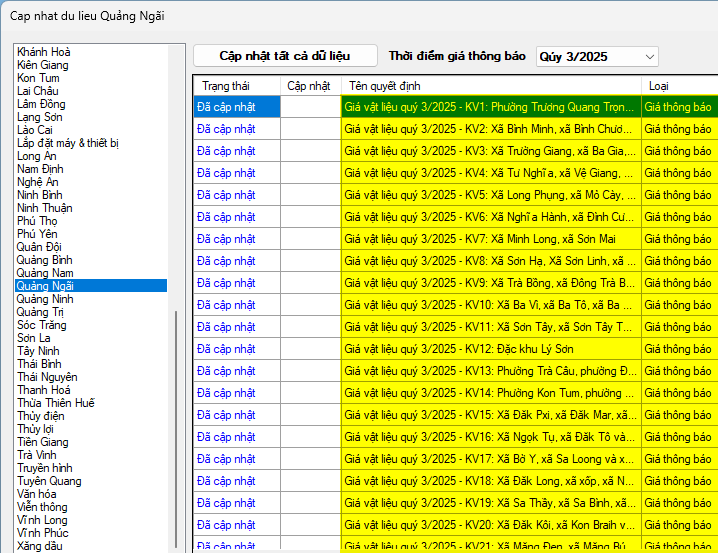Viewport: 718px width, 553px height.
Task: Tick the Cập nhật cell for KV7 row
Action: pos(310,239)
